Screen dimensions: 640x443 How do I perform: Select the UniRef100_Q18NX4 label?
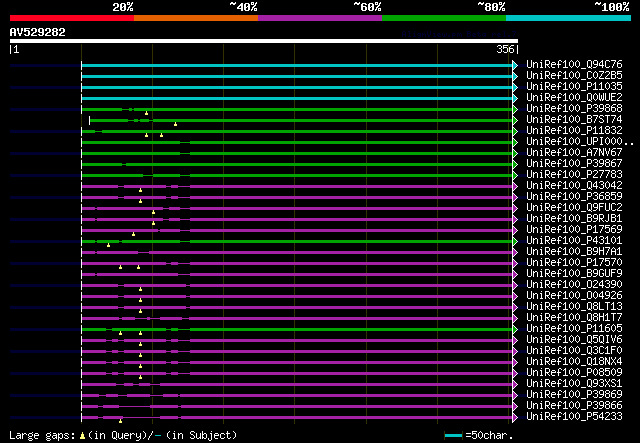574,362
